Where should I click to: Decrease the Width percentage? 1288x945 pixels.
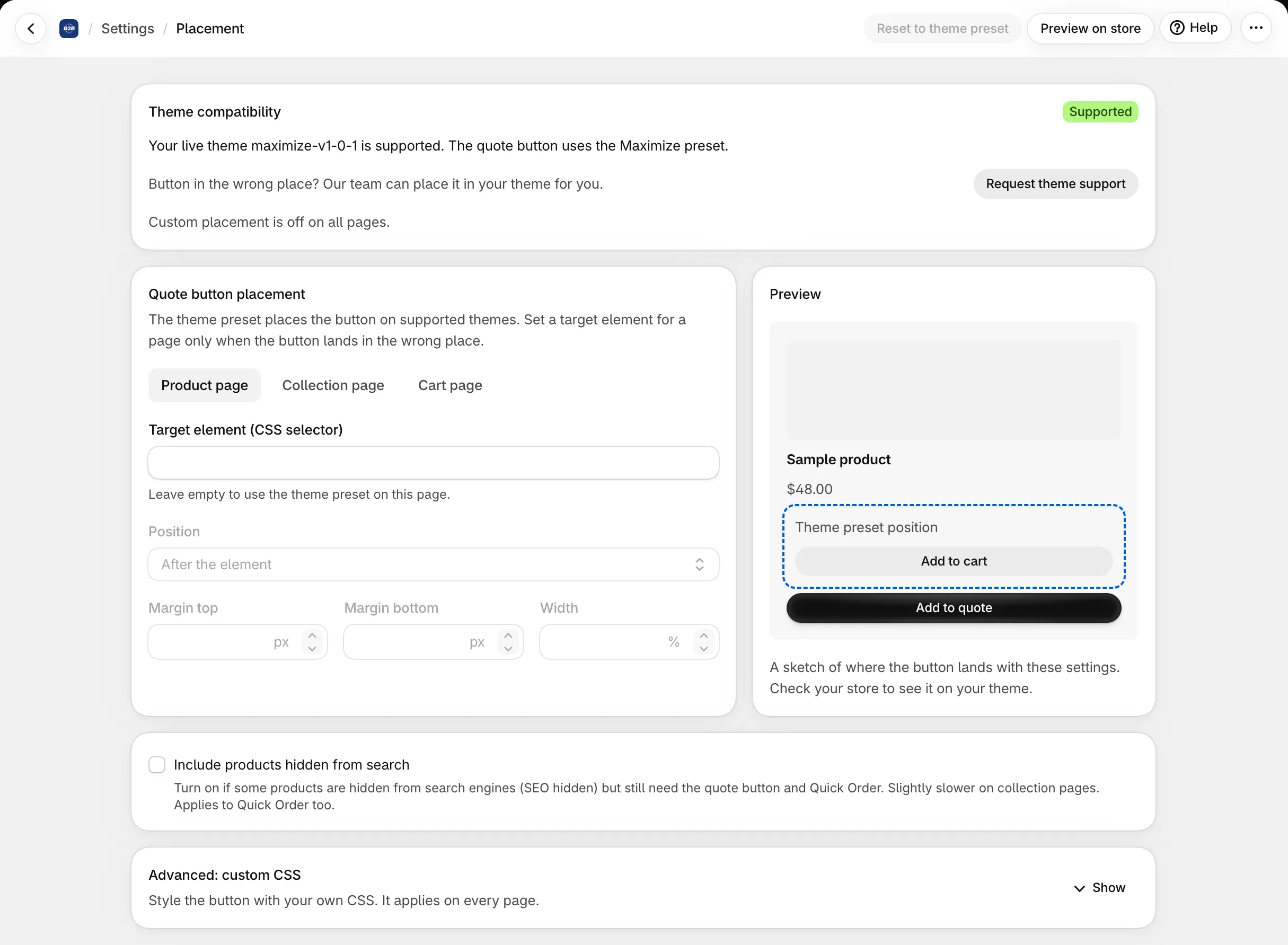pos(703,649)
